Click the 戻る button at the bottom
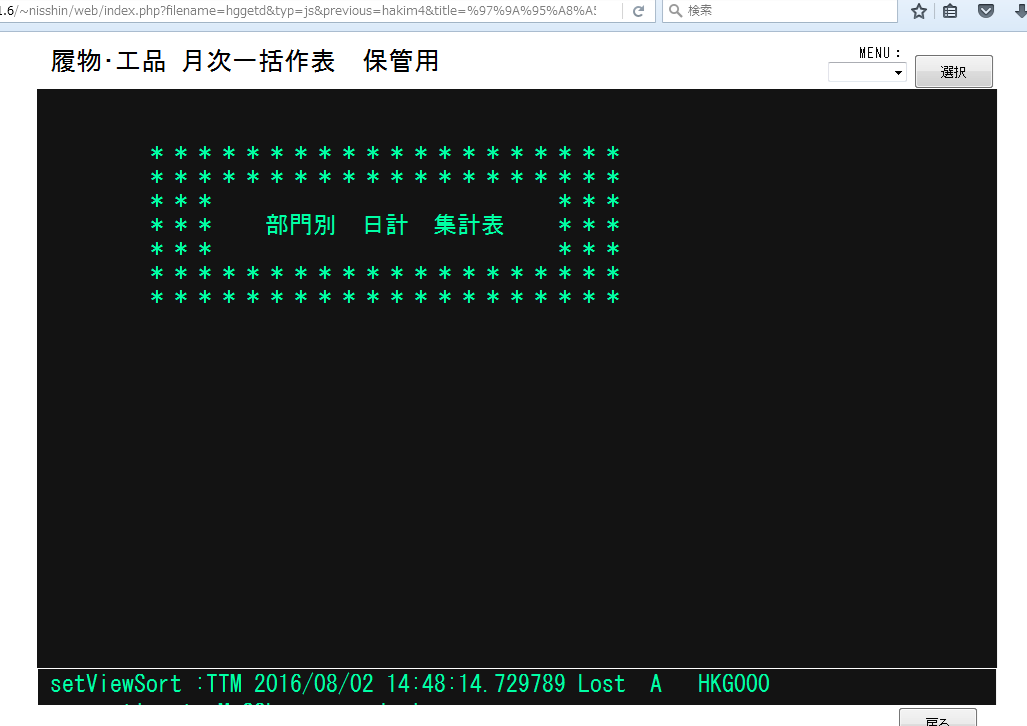 click(x=937, y=718)
